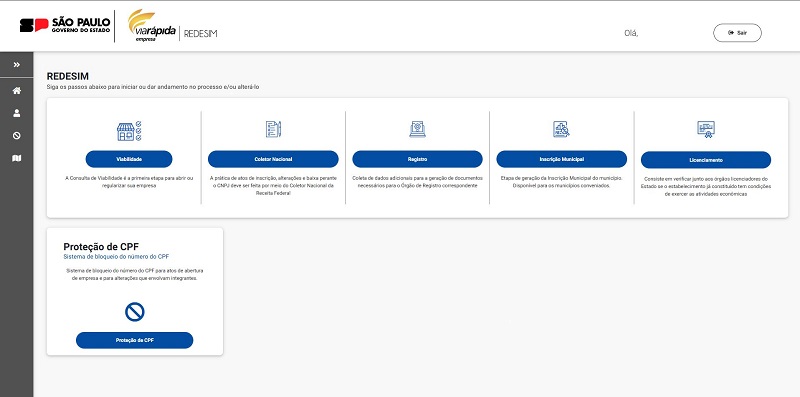Click the Licenciamento certificate icon

click(706, 130)
